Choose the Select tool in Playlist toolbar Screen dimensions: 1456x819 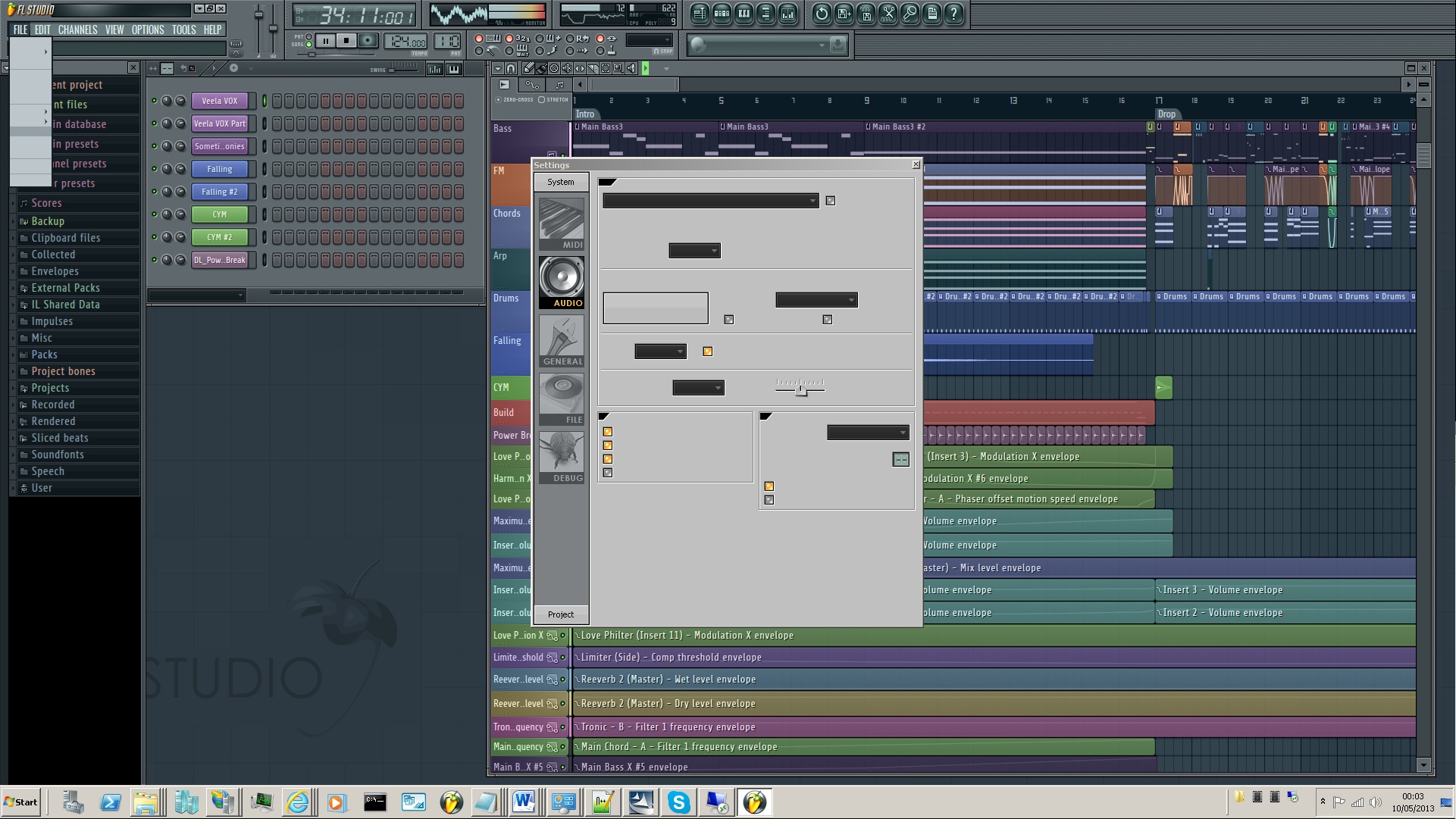[x=606, y=68]
